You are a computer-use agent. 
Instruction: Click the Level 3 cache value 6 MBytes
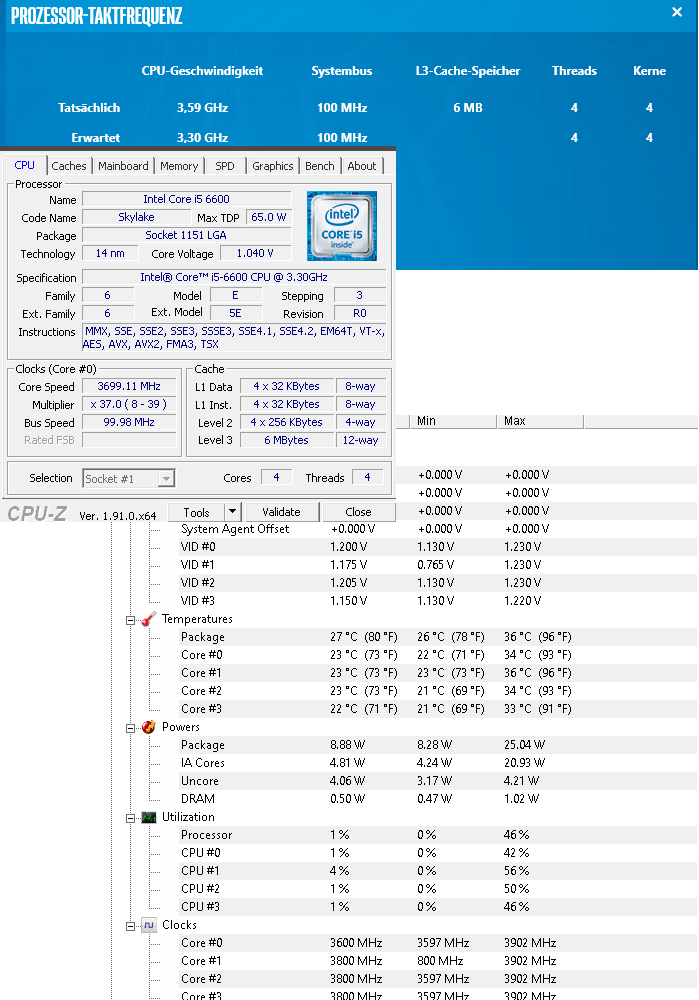coord(286,440)
